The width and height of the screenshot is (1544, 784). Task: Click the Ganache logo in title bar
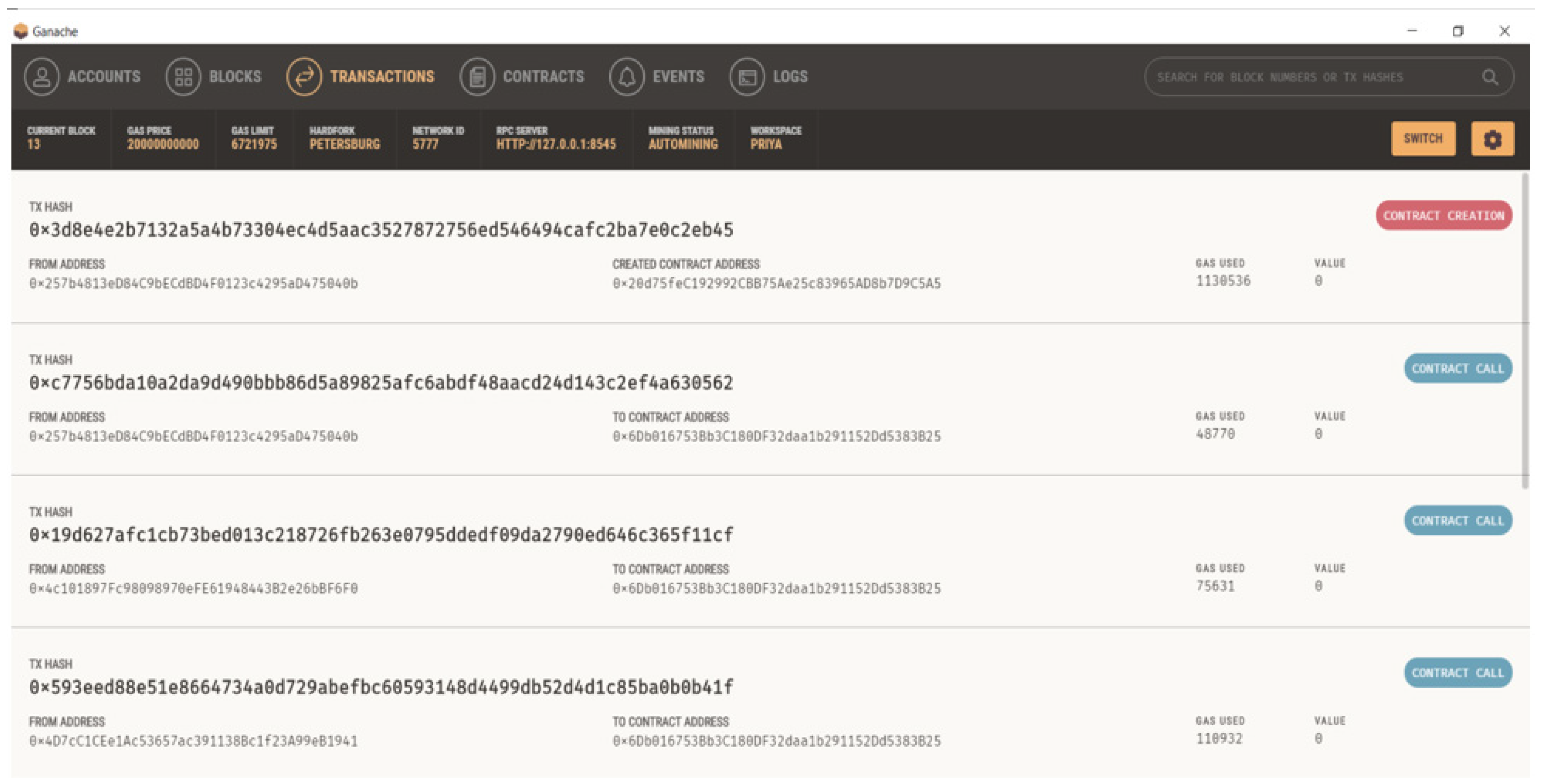click(x=21, y=30)
